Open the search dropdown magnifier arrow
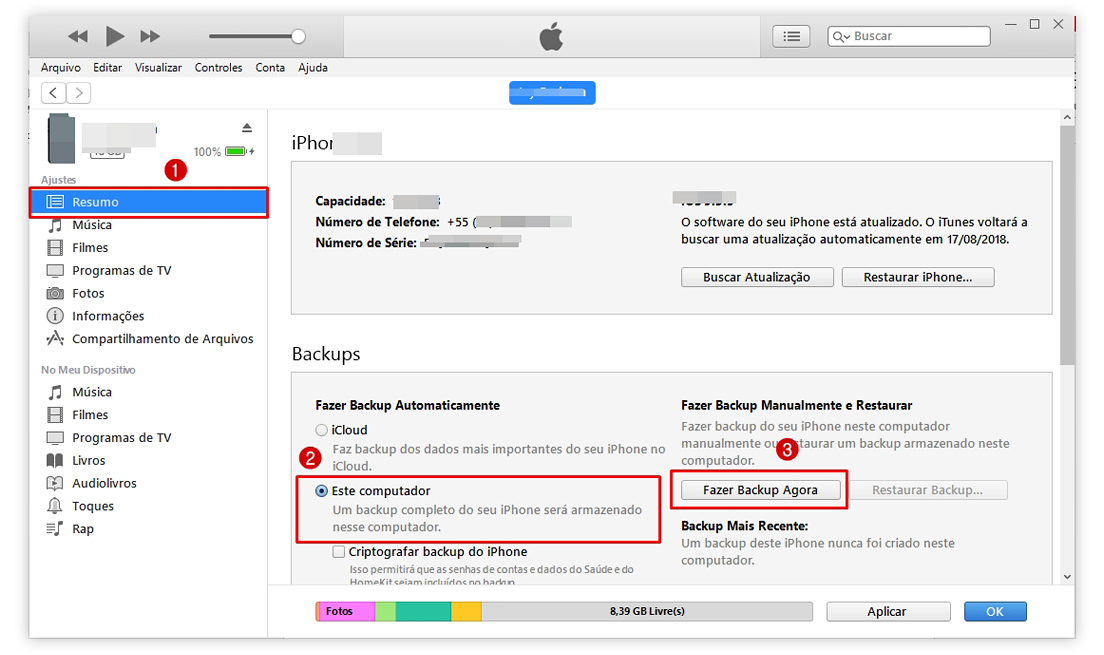The image size is (1104, 655). click(842, 37)
